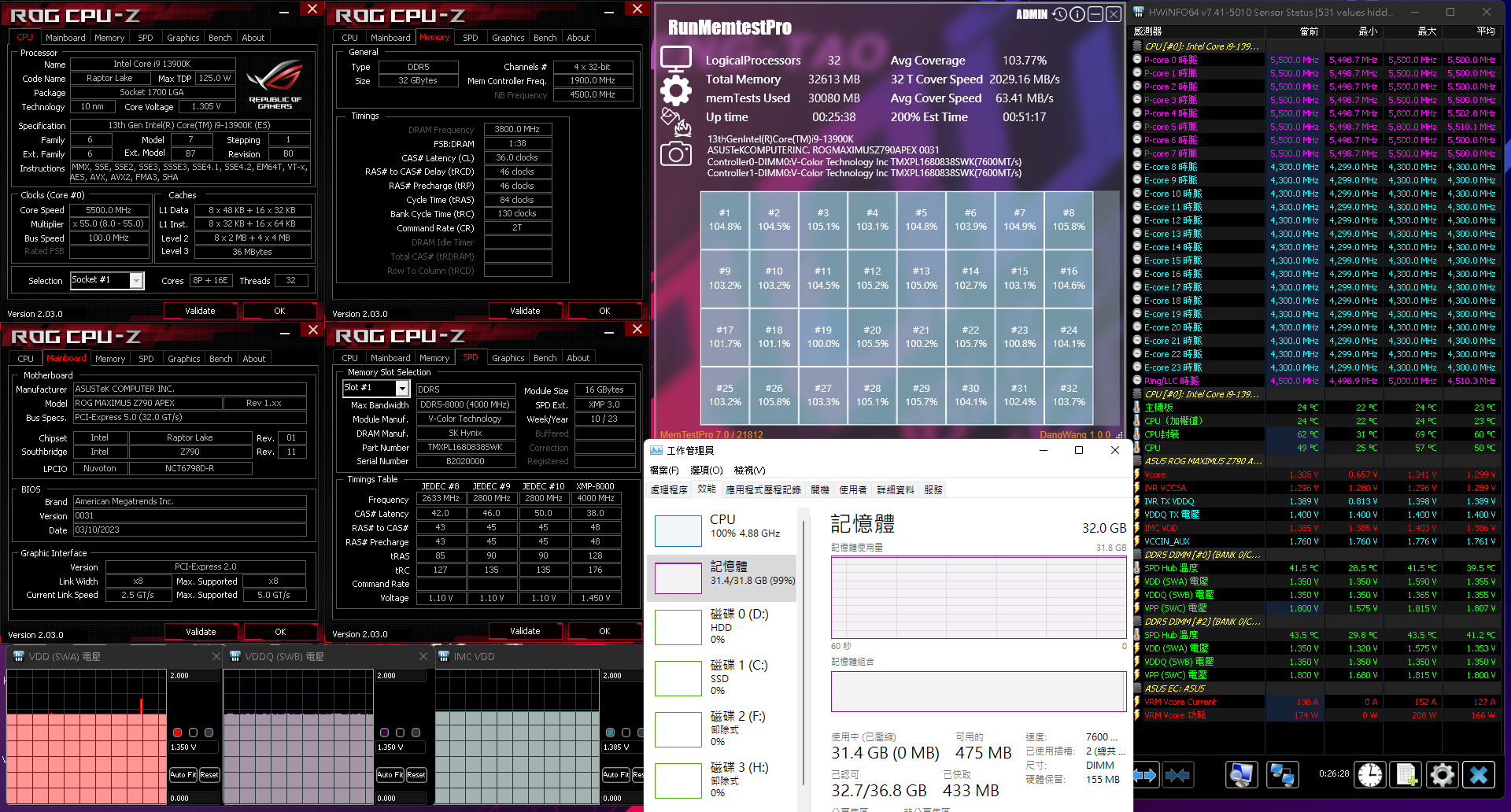Select 磁碟 3 (H:) in Task Manager
The height and width of the screenshot is (812, 1511).
coord(722,781)
